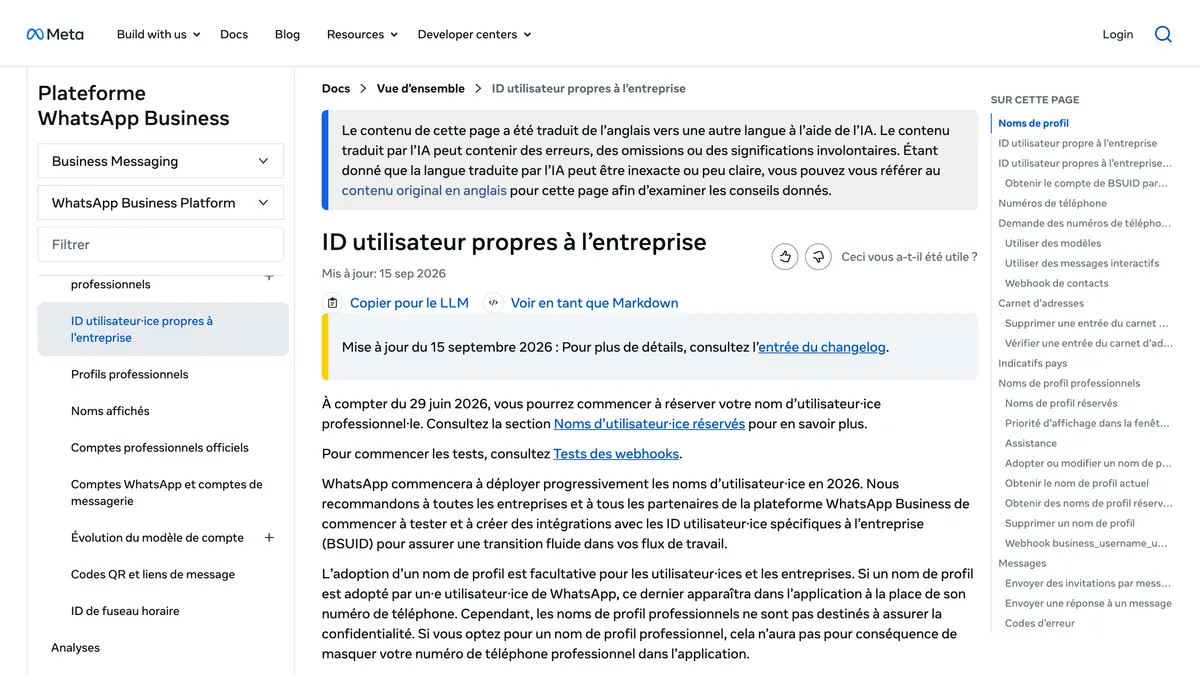Open Noms d'utilisateur·ice réservés link
The width and height of the screenshot is (1200, 675).
649,423
